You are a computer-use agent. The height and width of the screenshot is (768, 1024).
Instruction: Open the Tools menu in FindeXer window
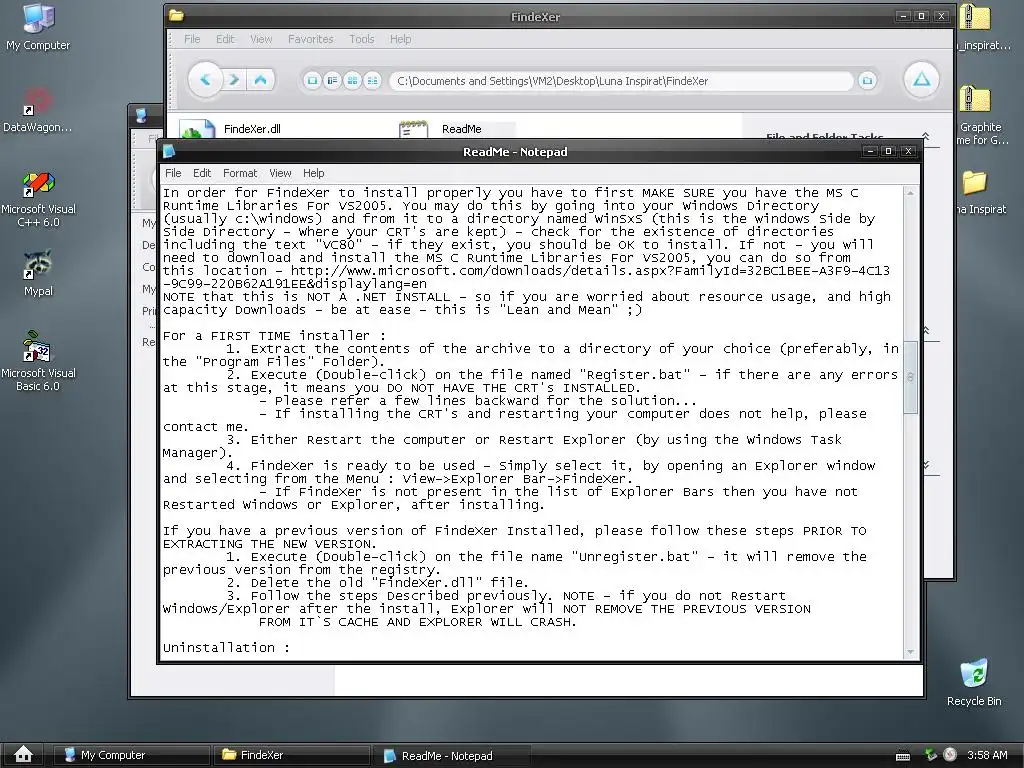point(362,39)
